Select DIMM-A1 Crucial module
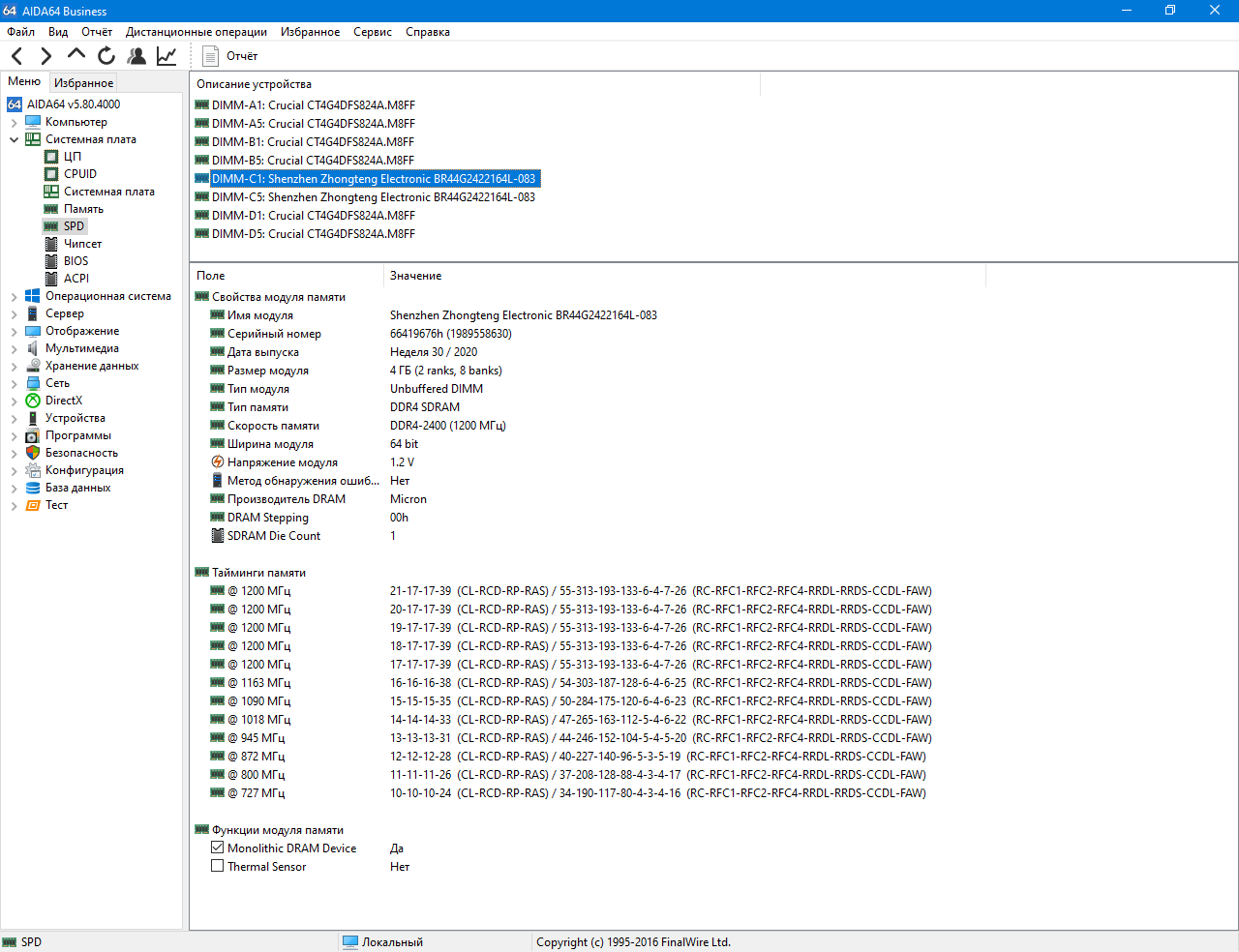Viewport: 1239px width, 952px height. pos(314,105)
